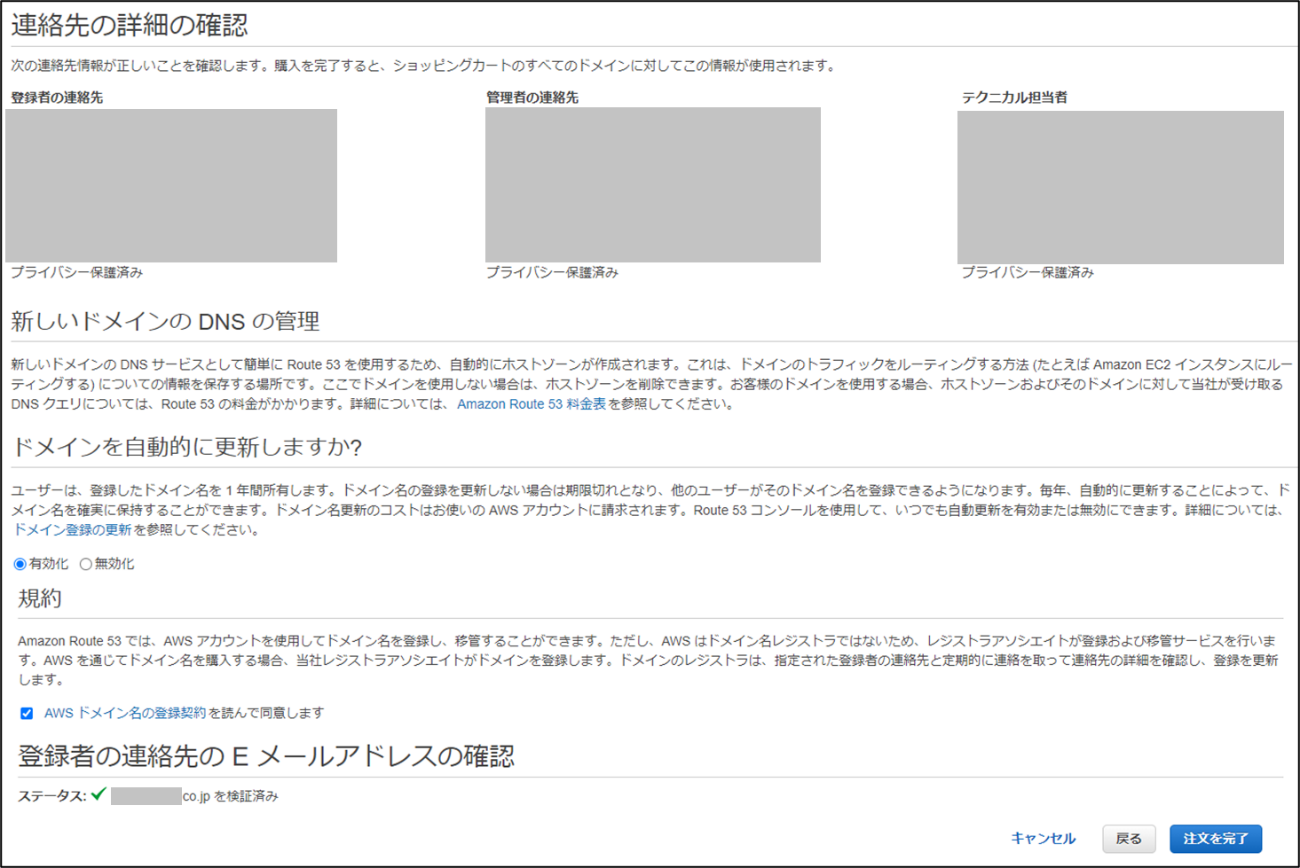Image resolution: width=1300 pixels, height=868 pixels.
Task: Open the ドメイン登録の更新 link
Action: pyautogui.click(x=71, y=530)
